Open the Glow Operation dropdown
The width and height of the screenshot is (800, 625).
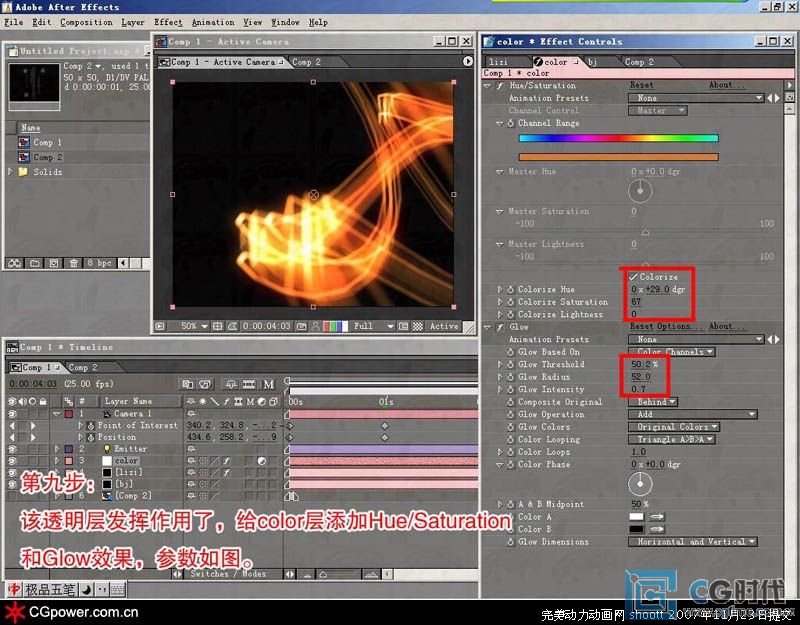pyautogui.click(x=692, y=414)
